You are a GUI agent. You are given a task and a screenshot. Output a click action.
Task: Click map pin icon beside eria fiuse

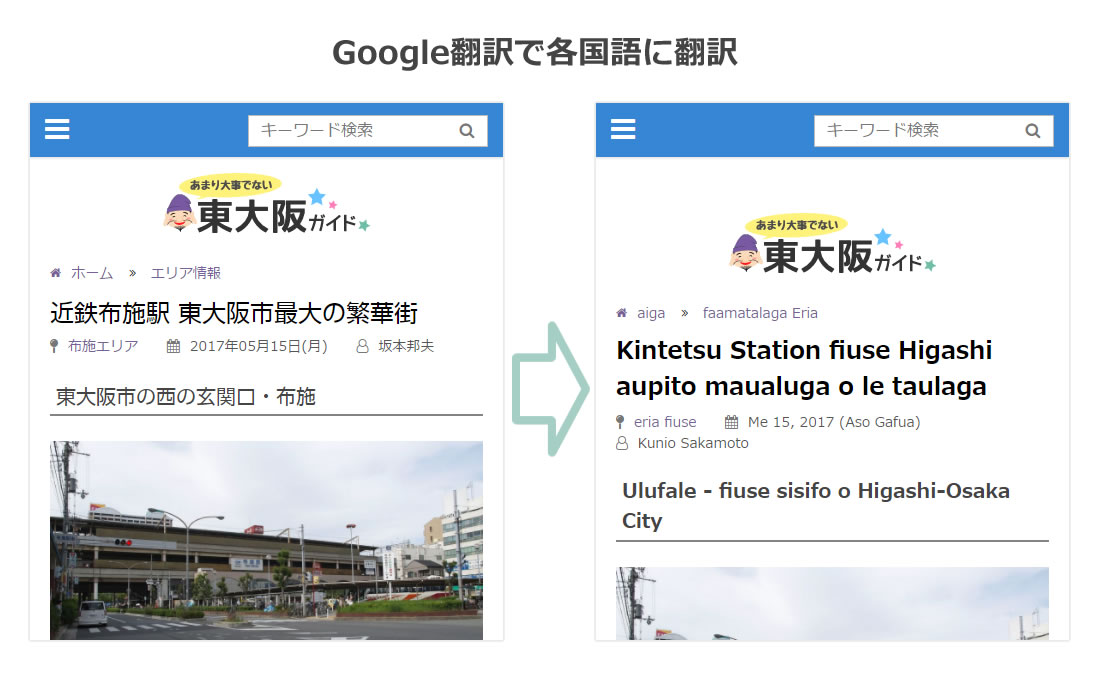(x=620, y=422)
